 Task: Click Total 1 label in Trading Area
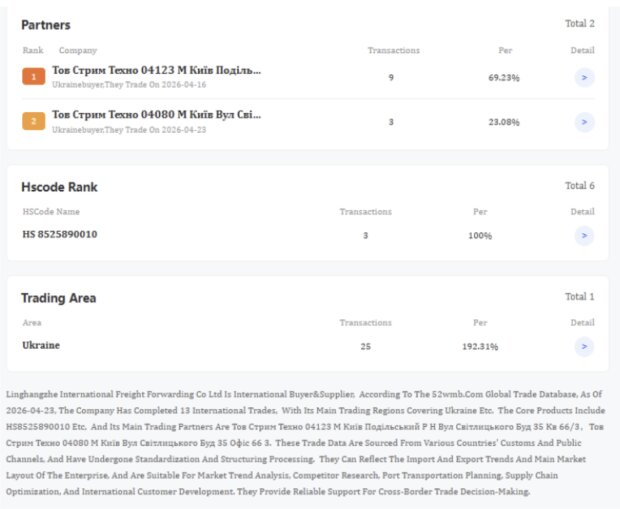tap(580, 297)
